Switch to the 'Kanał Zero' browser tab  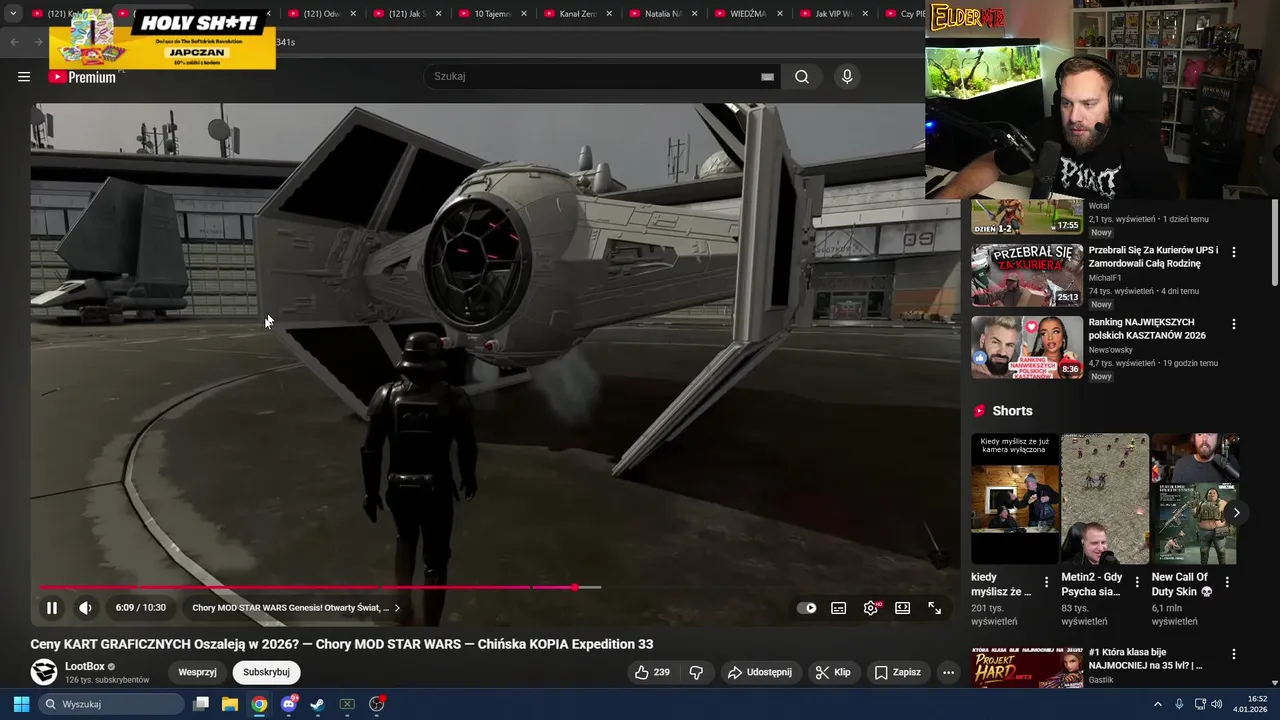tap(580, 14)
